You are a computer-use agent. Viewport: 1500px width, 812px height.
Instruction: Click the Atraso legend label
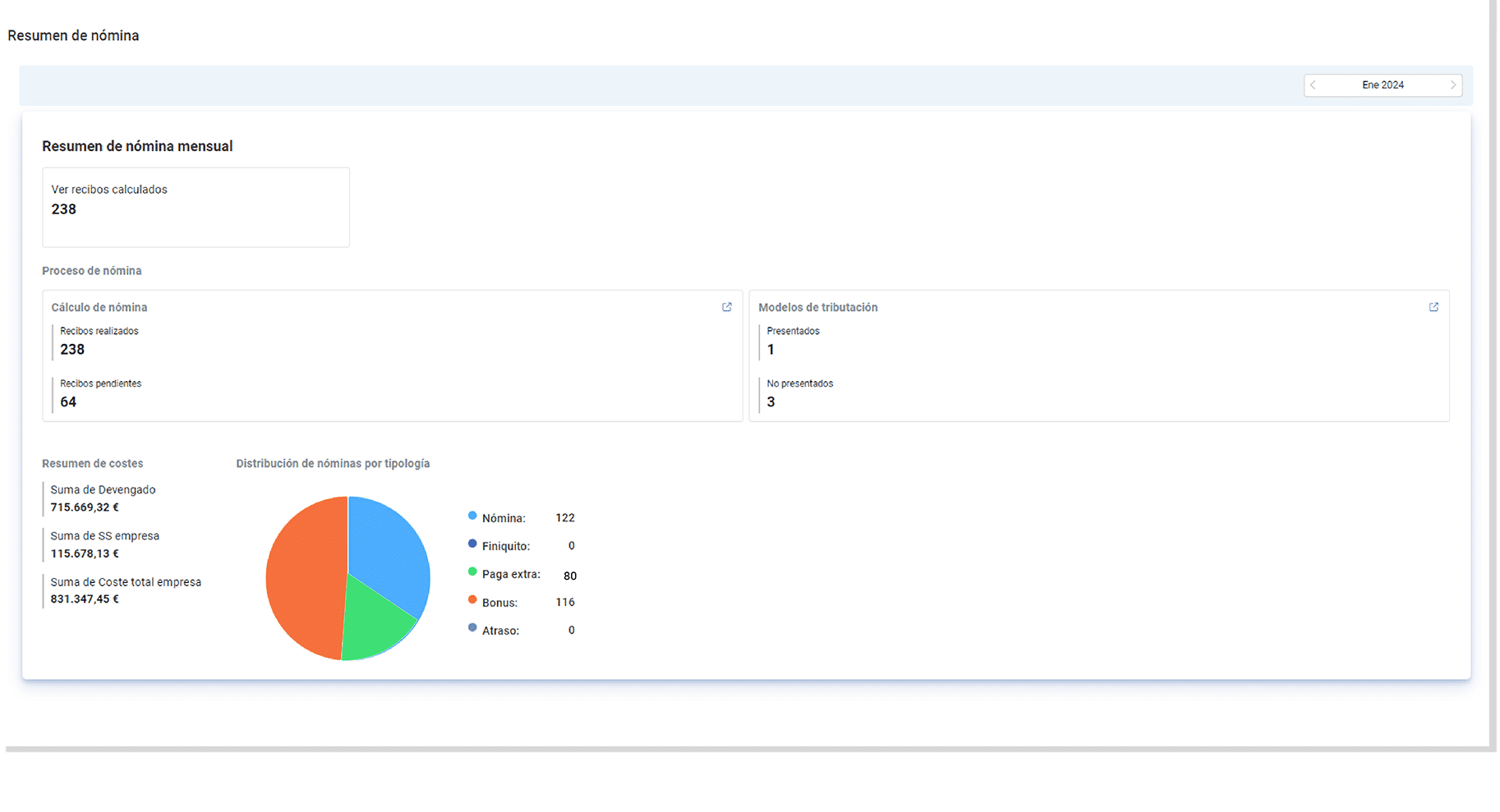tap(500, 631)
